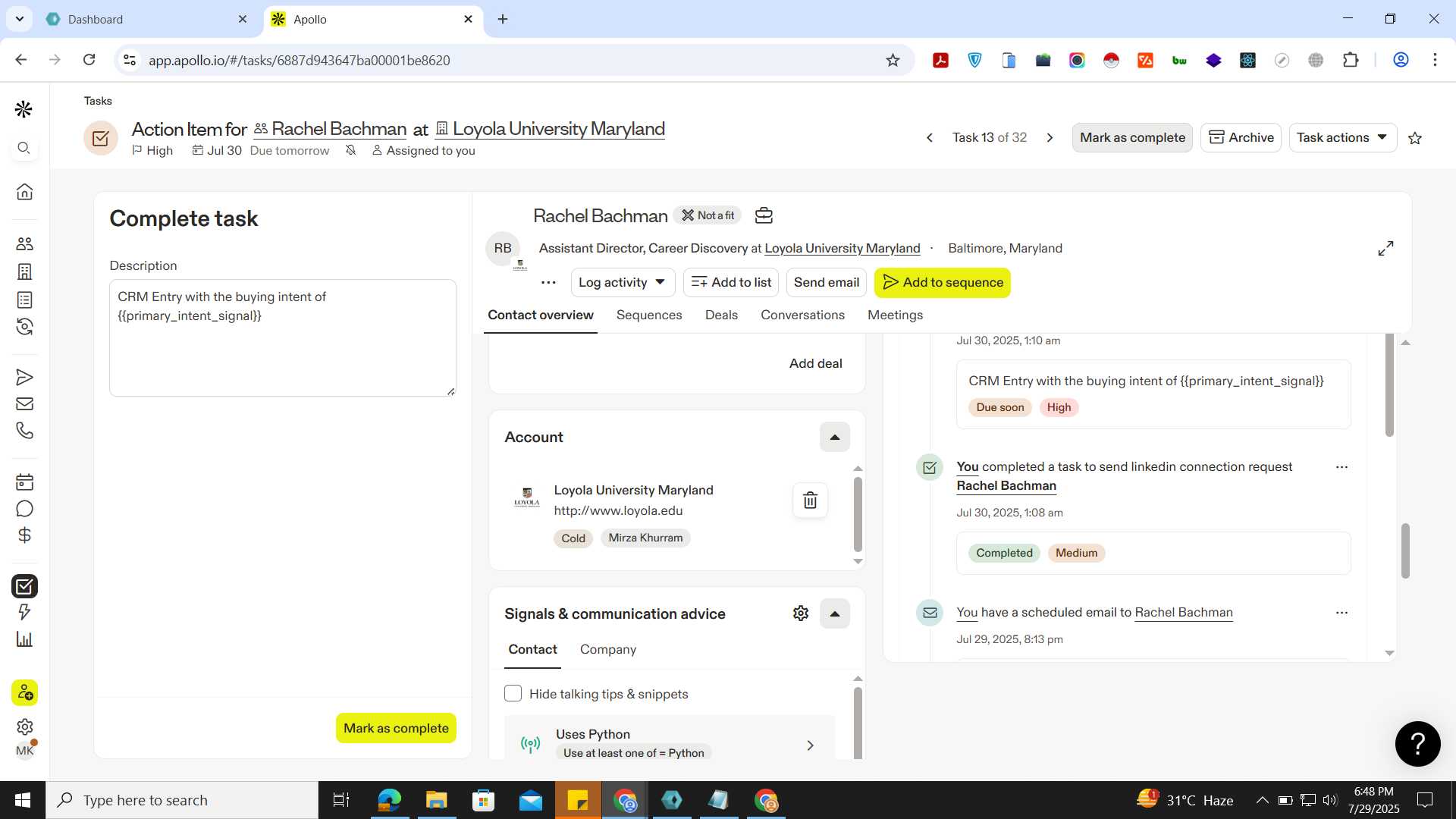Open Rachel Bachman link in the task title
This screenshot has width=1456, height=819.
coord(339,130)
